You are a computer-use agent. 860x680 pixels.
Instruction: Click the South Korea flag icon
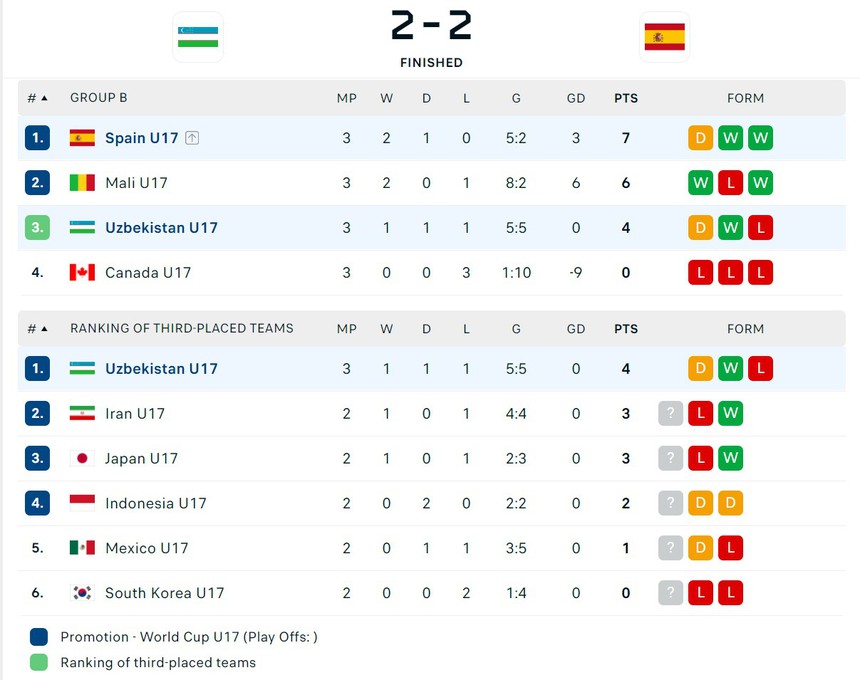(82, 593)
